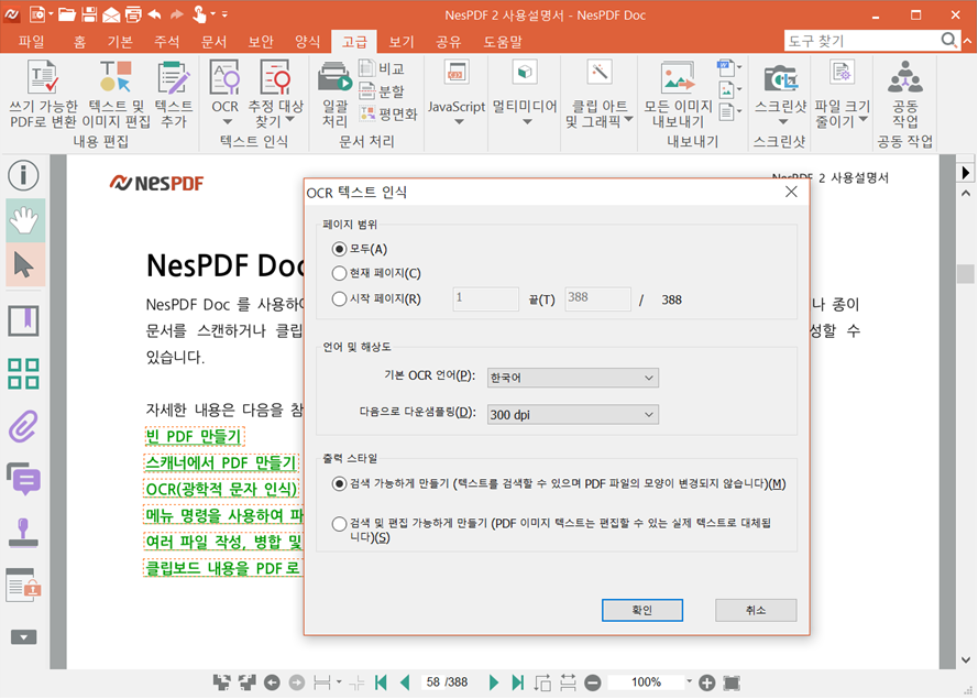
Task: Click the zoom in plus icon
Action: (707, 683)
